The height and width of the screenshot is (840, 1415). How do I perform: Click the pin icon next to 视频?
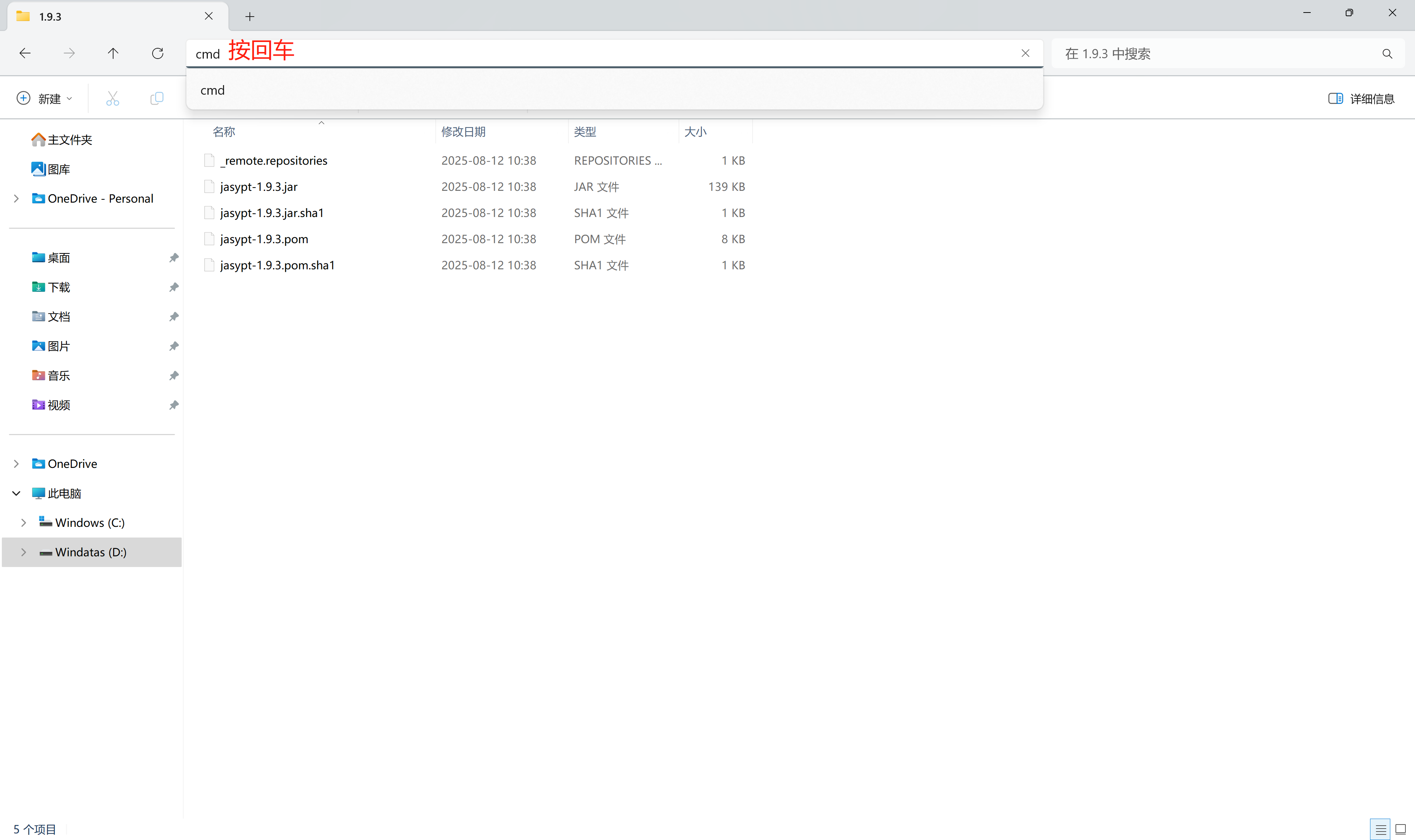pos(174,405)
